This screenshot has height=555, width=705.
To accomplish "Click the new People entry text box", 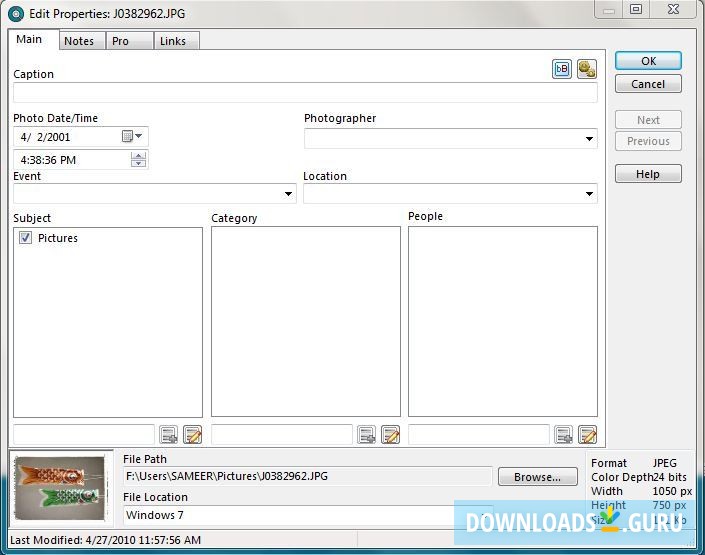I will tap(479, 434).
